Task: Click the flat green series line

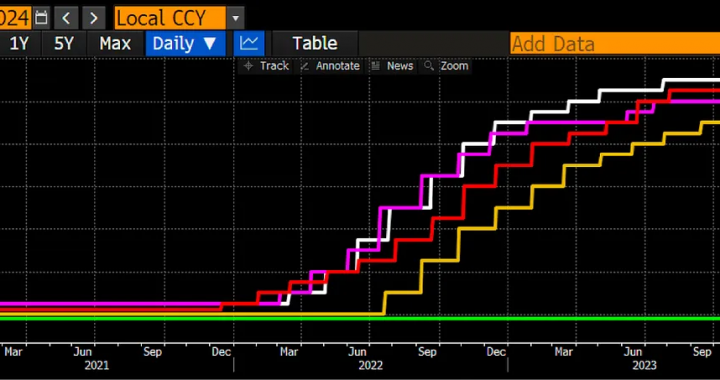Action: click(360, 319)
